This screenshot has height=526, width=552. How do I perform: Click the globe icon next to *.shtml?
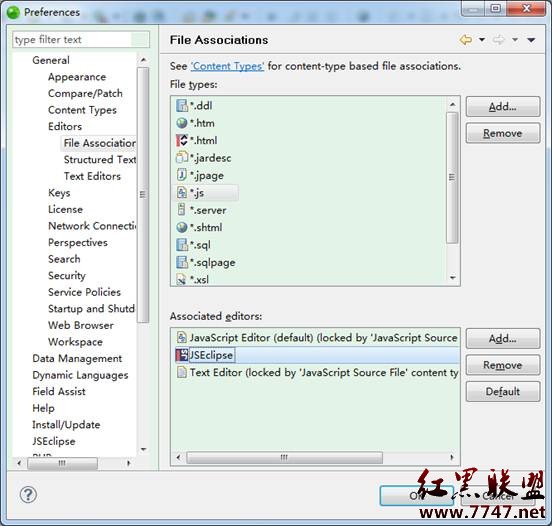[182, 227]
